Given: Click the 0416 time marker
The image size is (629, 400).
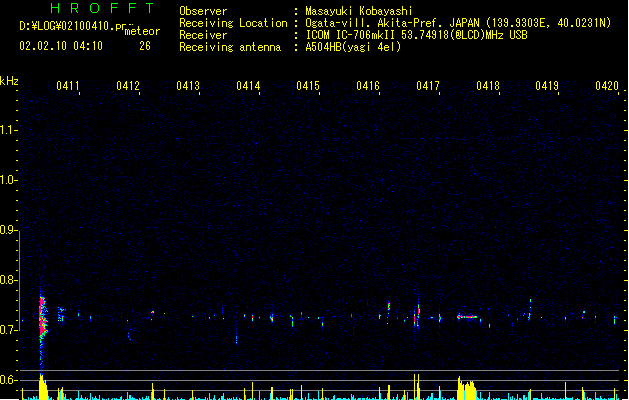Looking at the screenshot, I should (x=368, y=86).
